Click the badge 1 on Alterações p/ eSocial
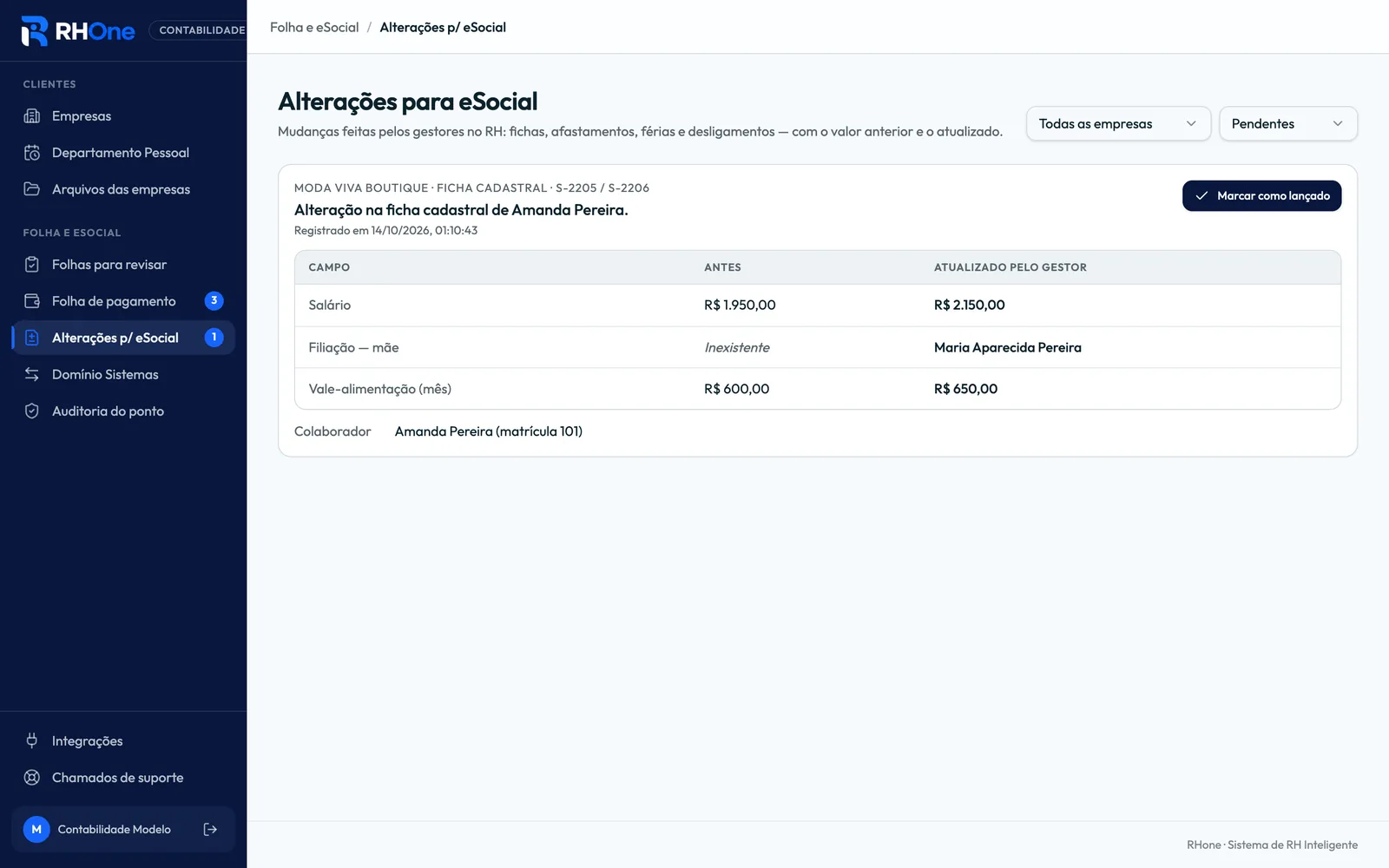Screen dimensions: 1389x868 tap(214, 338)
